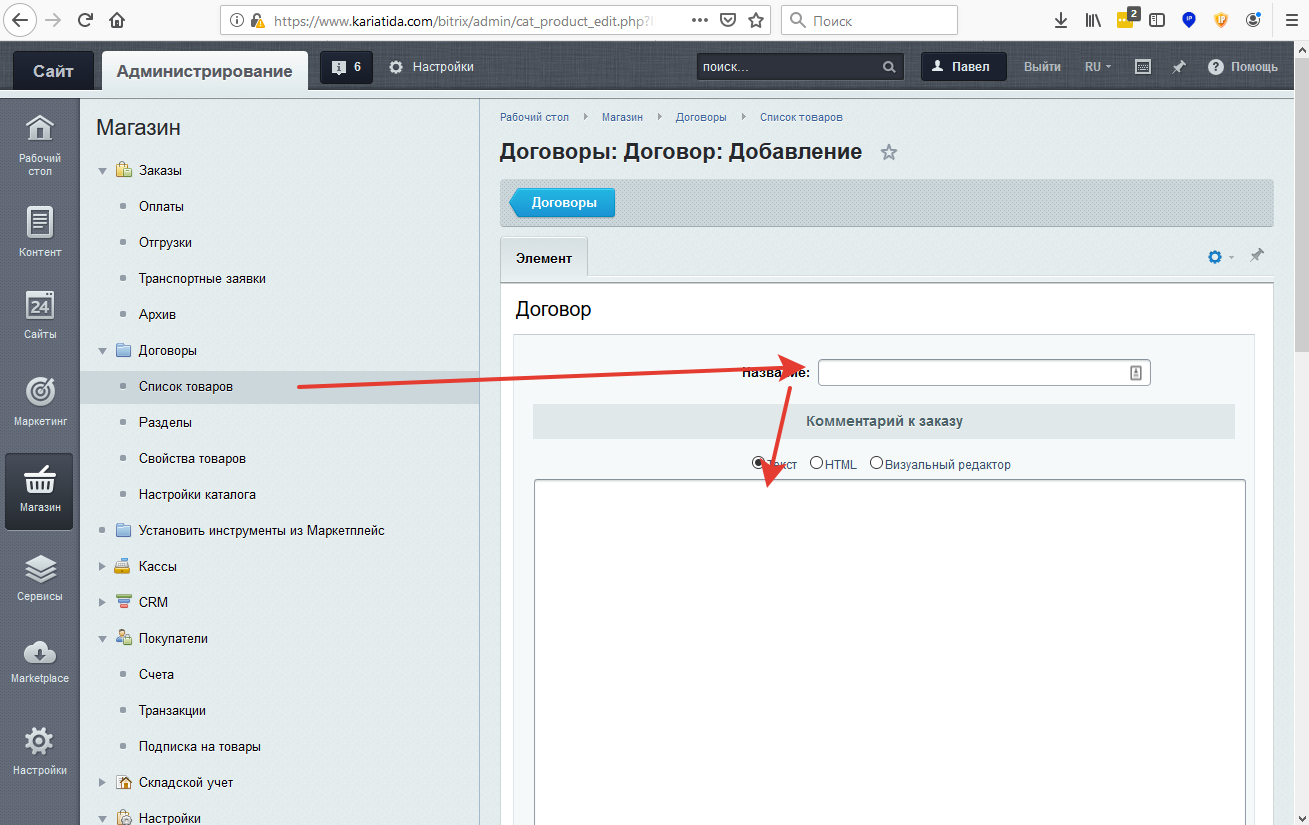Open the RU language dropdown
This screenshot has height=825, width=1309.
pyautogui.click(x=1097, y=67)
